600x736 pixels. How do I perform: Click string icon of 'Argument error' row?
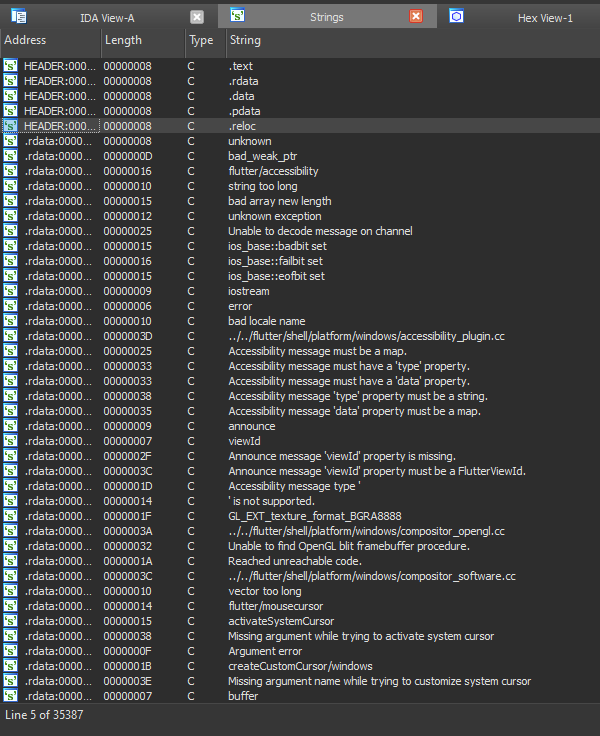coord(10,651)
